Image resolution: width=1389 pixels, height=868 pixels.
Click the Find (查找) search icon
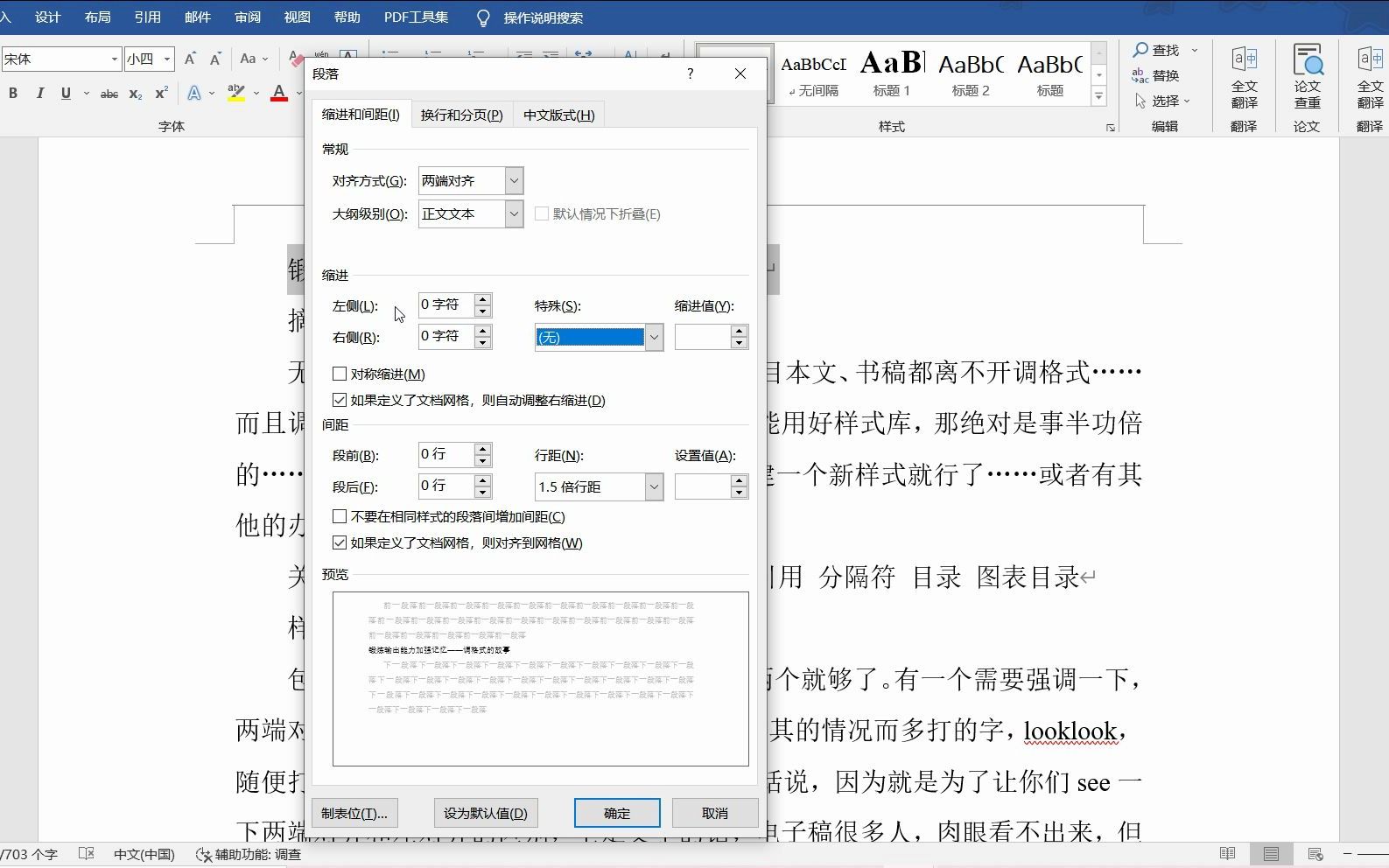[1141, 50]
